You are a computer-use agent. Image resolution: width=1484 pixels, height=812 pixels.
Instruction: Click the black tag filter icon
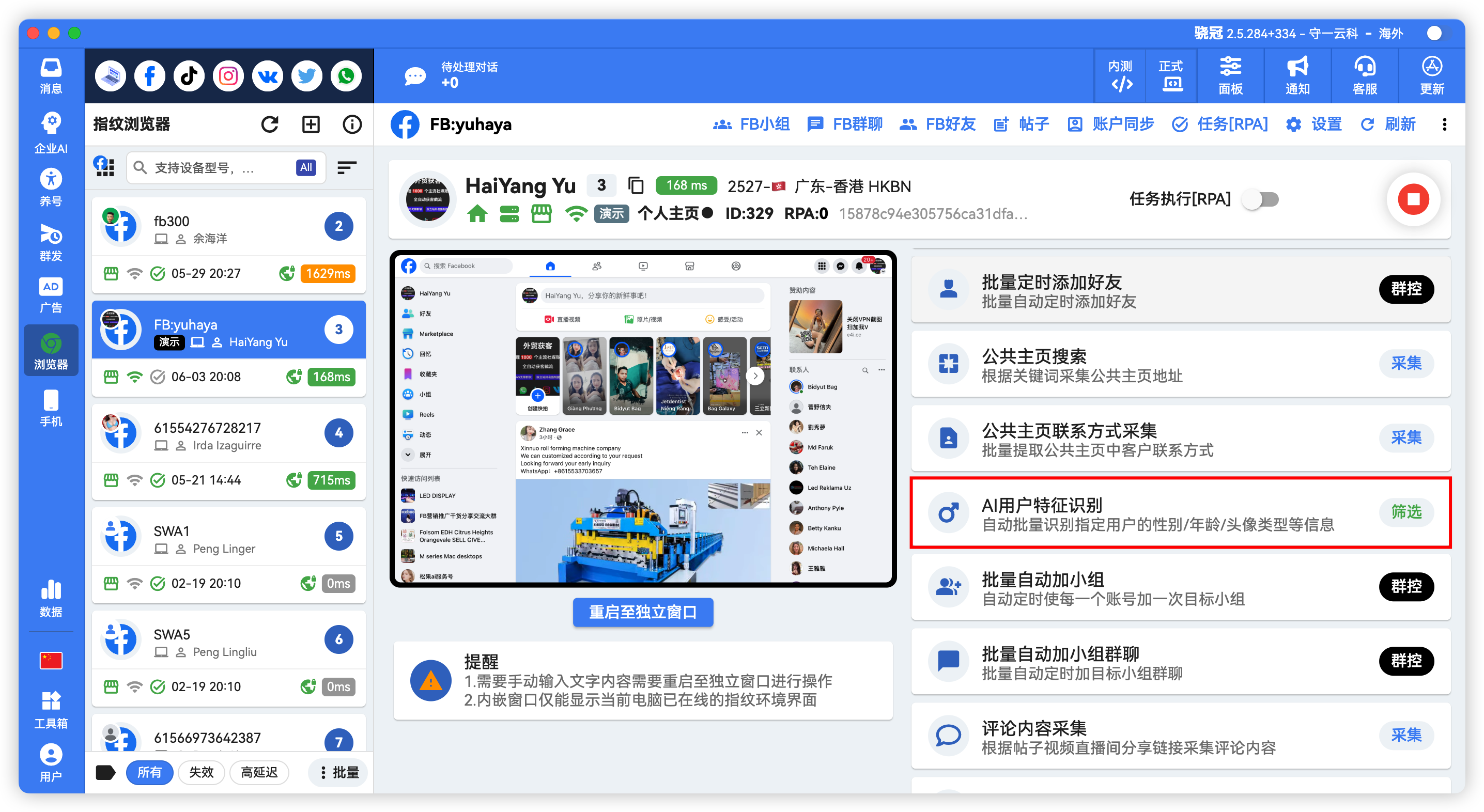[105, 772]
